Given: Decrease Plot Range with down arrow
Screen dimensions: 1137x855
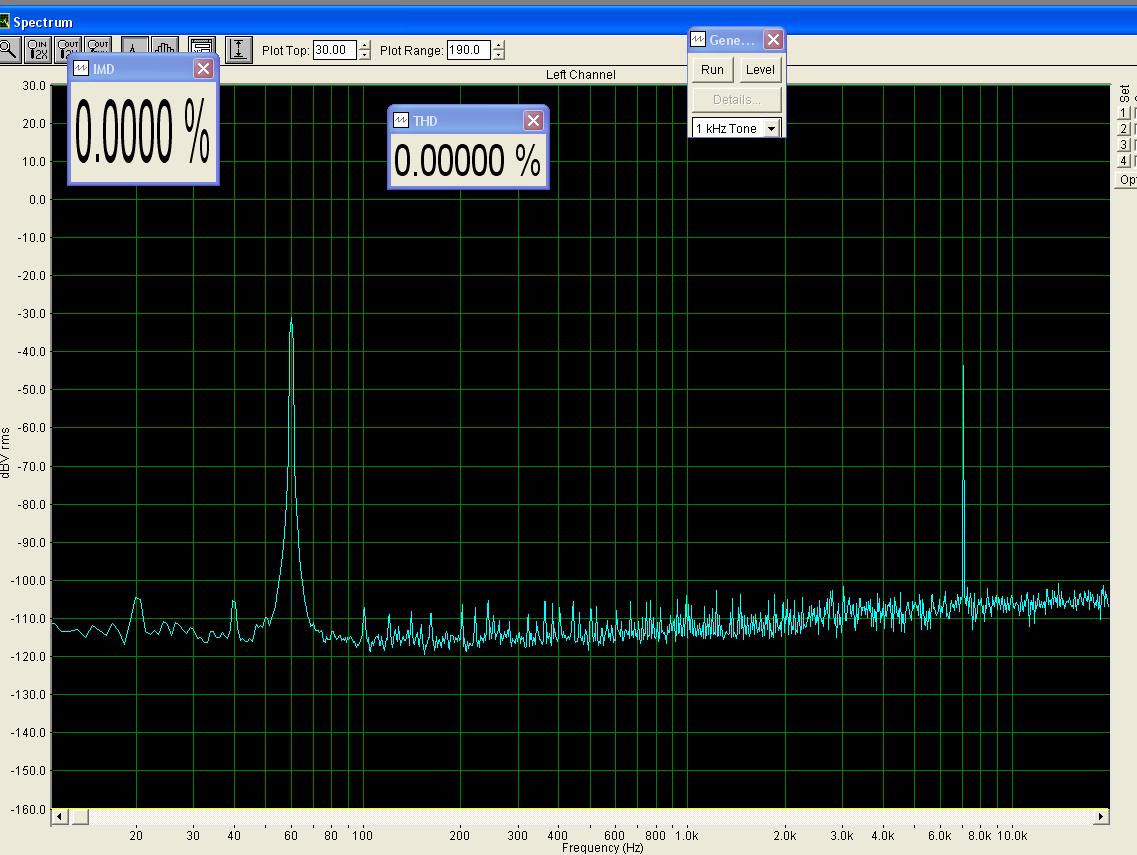Looking at the screenshot, I should tap(499, 55).
